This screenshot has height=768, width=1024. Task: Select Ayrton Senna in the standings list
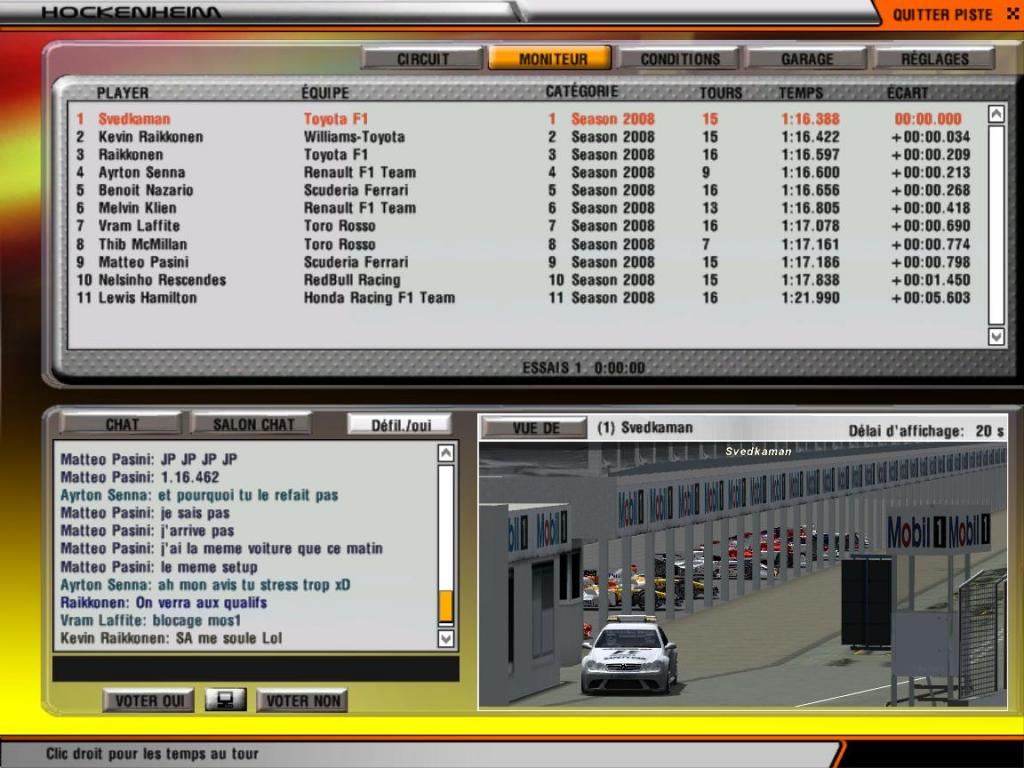pyautogui.click(x=522, y=172)
